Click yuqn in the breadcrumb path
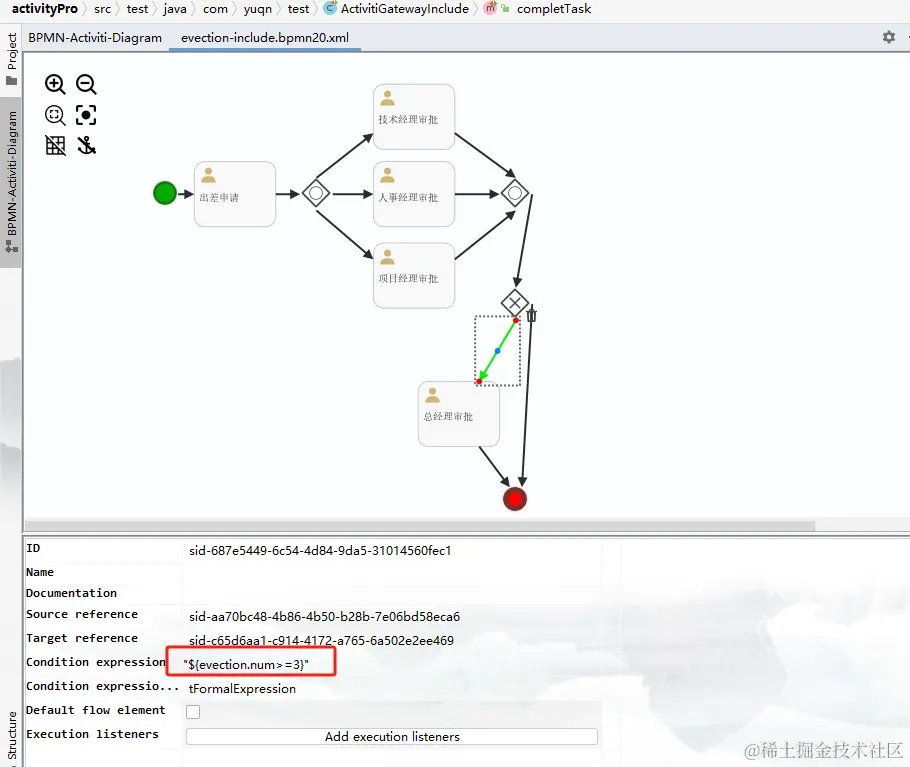Image resolution: width=910 pixels, height=767 pixels. click(x=258, y=9)
